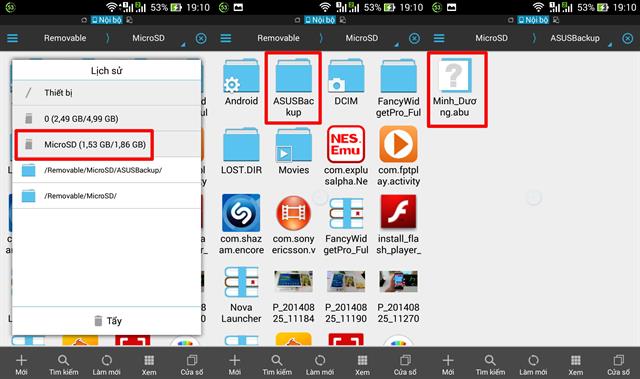Tap the circled X on the ASUSBackup folder screen
This screenshot has width=640, height=379.
tap(628, 38)
